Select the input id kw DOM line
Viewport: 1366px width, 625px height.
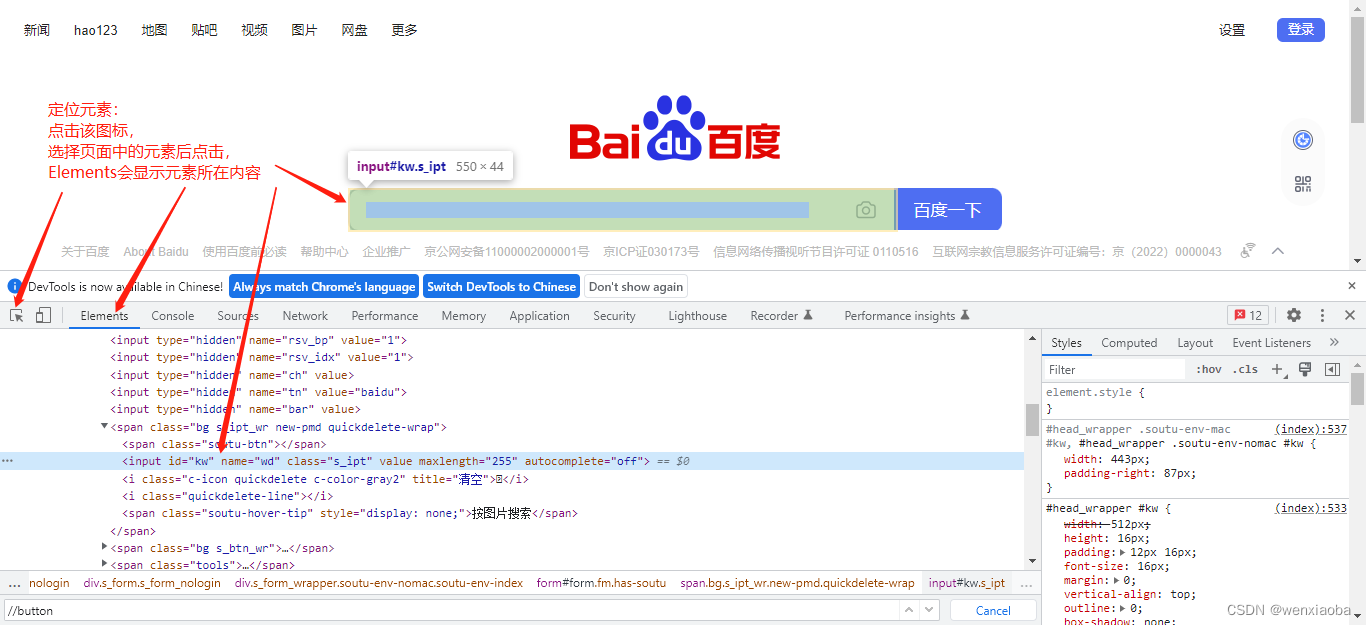[512, 461]
